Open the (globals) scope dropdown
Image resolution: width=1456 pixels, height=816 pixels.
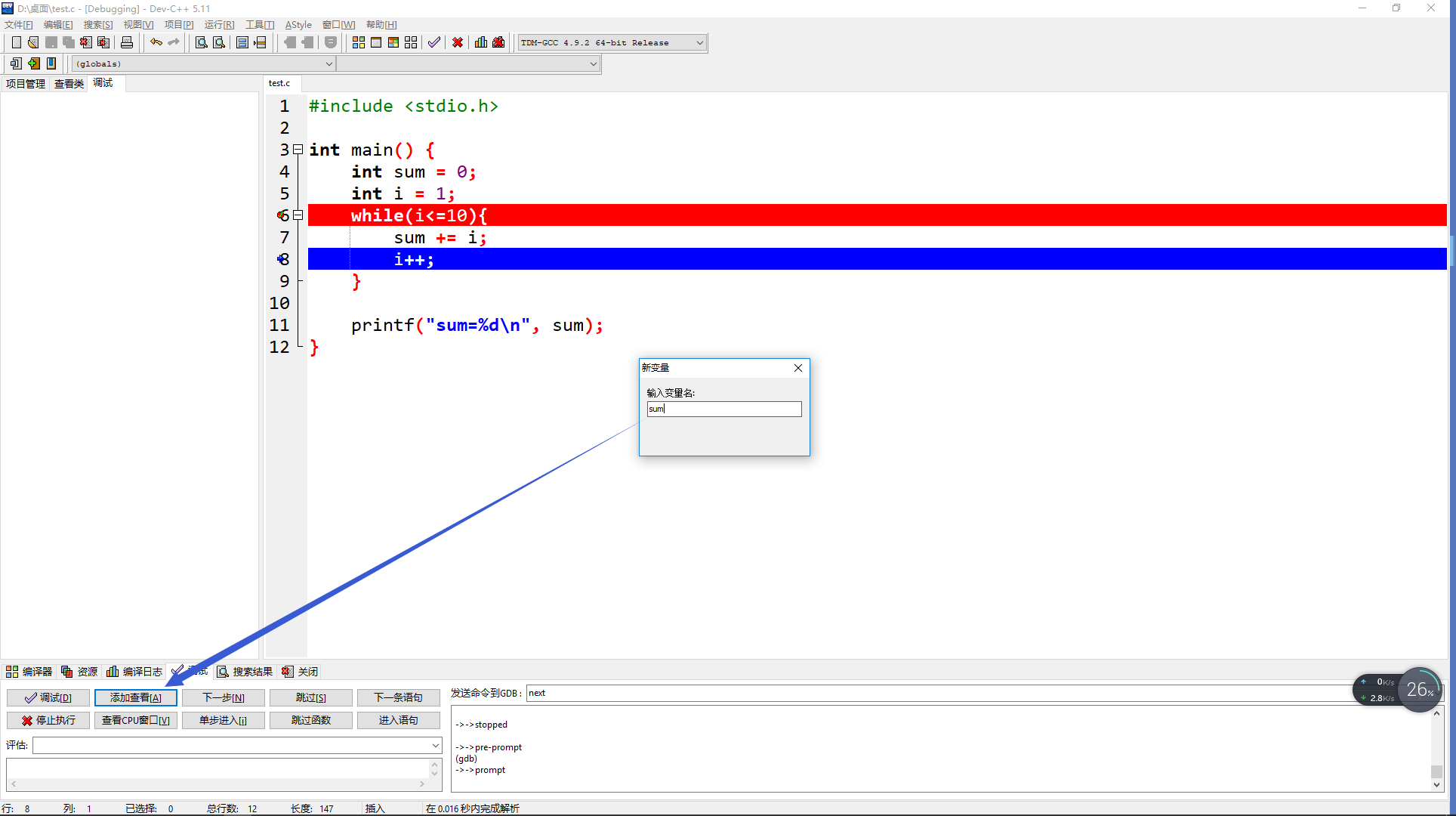point(329,64)
